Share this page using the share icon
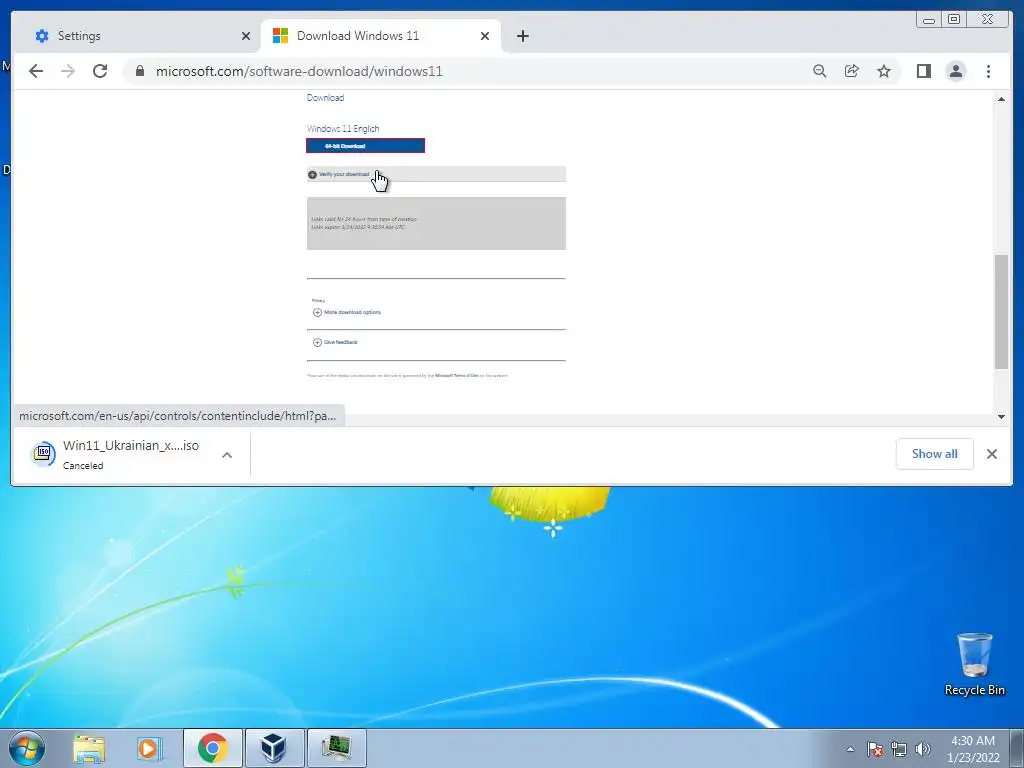 coord(852,71)
